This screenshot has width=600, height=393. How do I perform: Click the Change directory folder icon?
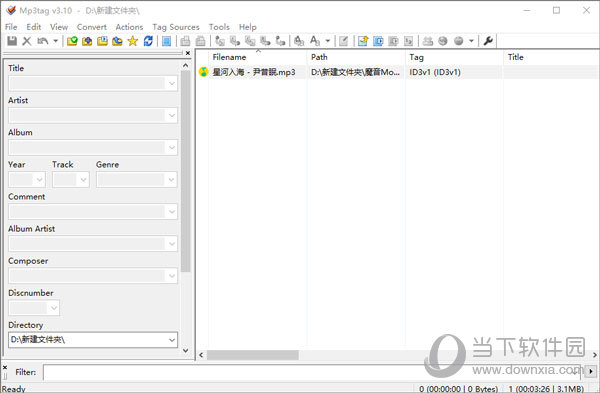pos(72,41)
